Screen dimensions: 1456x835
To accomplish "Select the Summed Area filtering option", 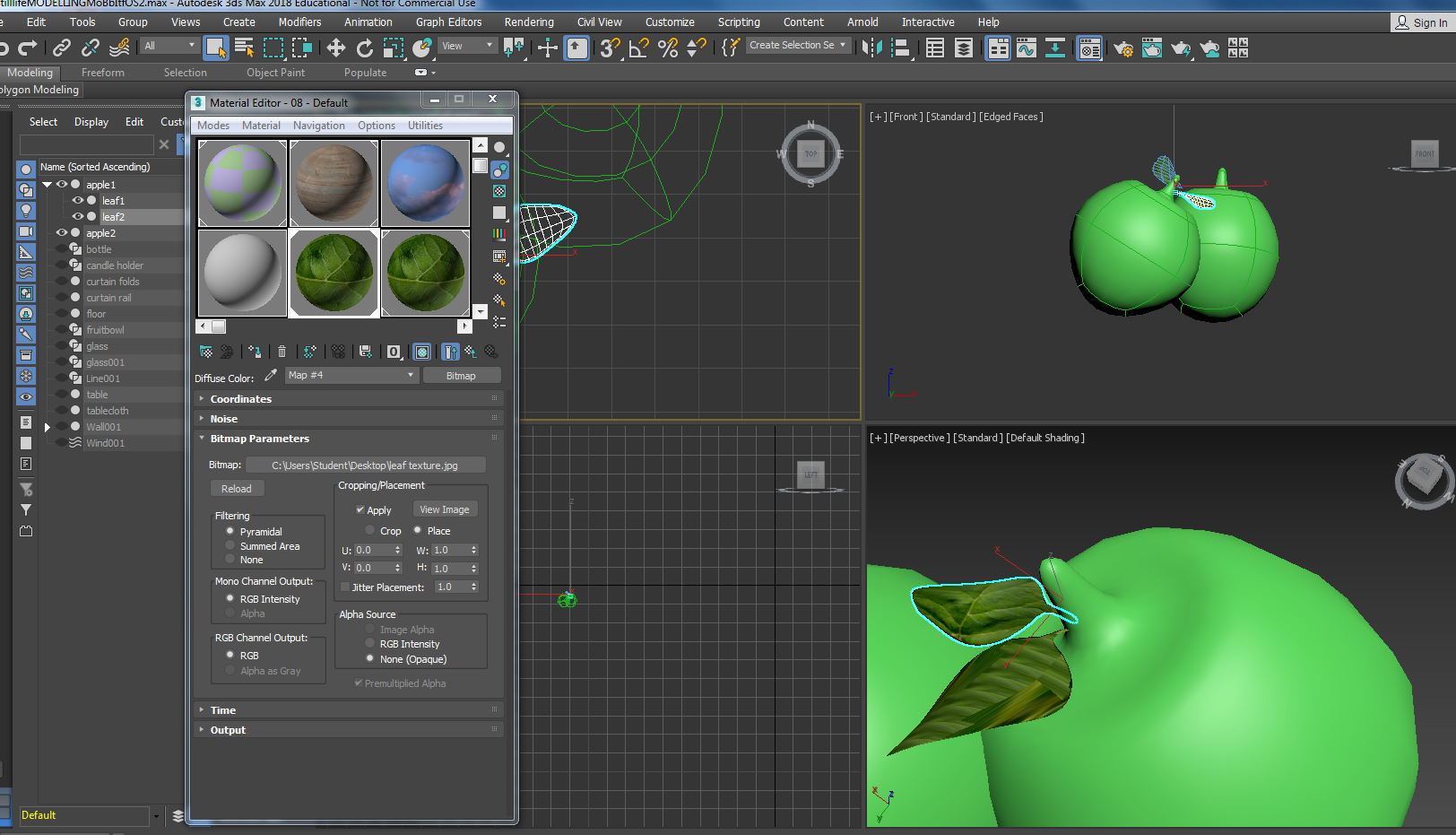I will (x=230, y=545).
